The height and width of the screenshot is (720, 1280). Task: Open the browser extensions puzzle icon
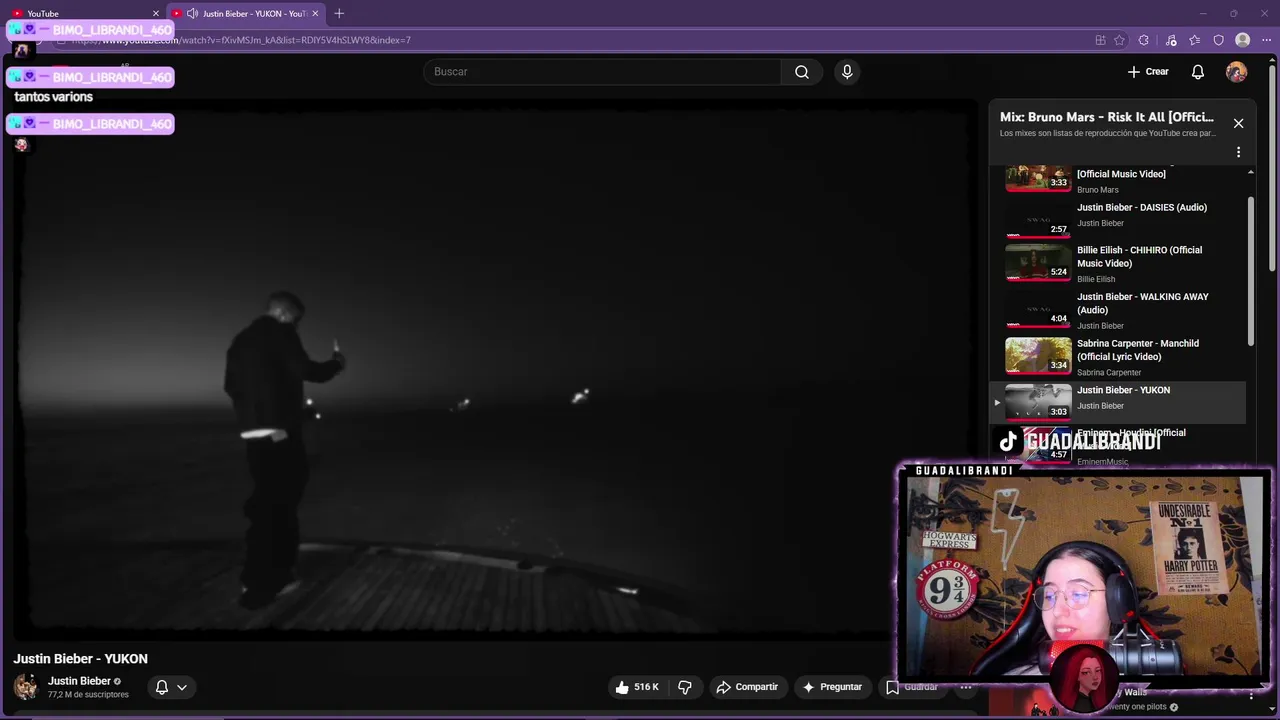1144,40
